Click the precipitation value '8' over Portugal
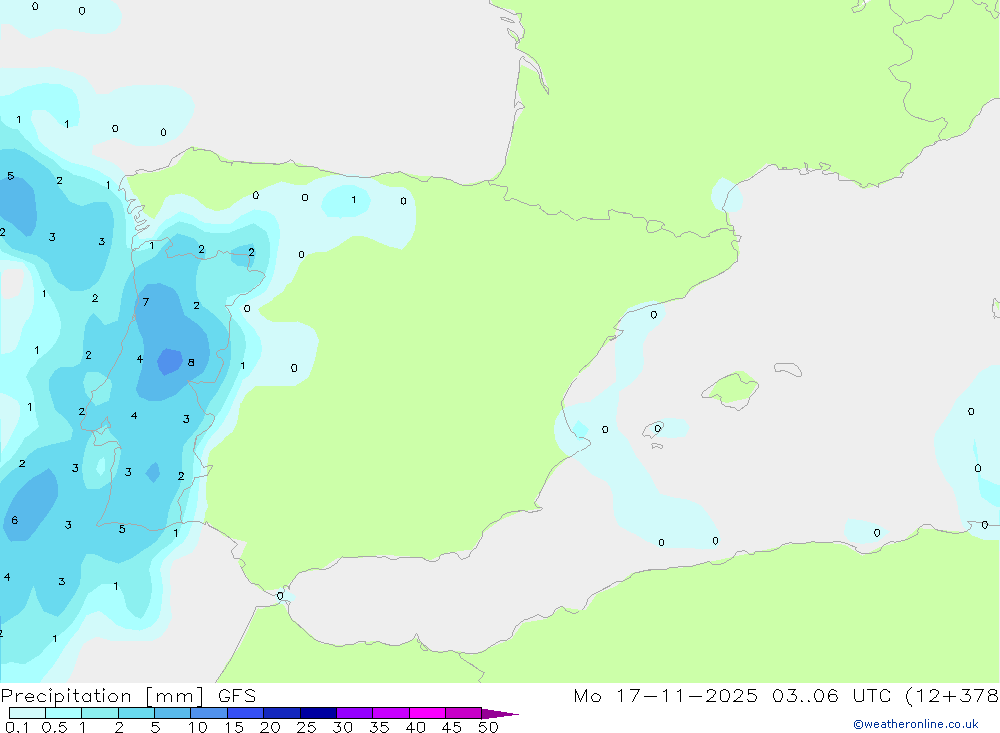The width and height of the screenshot is (1000, 733). tap(191, 362)
